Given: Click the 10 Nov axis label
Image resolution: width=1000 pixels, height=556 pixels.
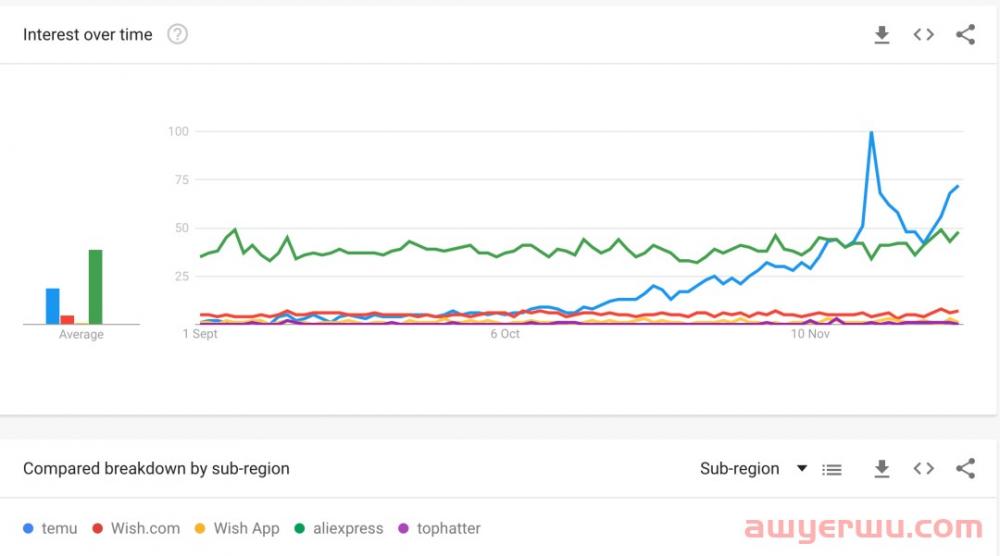Looking at the screenshot, I should [x=810, y=334].
